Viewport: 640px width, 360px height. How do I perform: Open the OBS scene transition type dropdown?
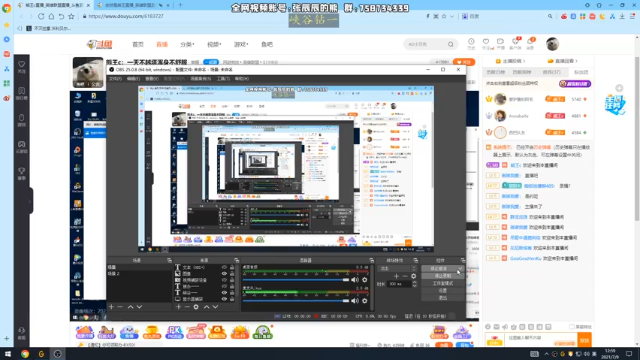(x=398, y=268)
